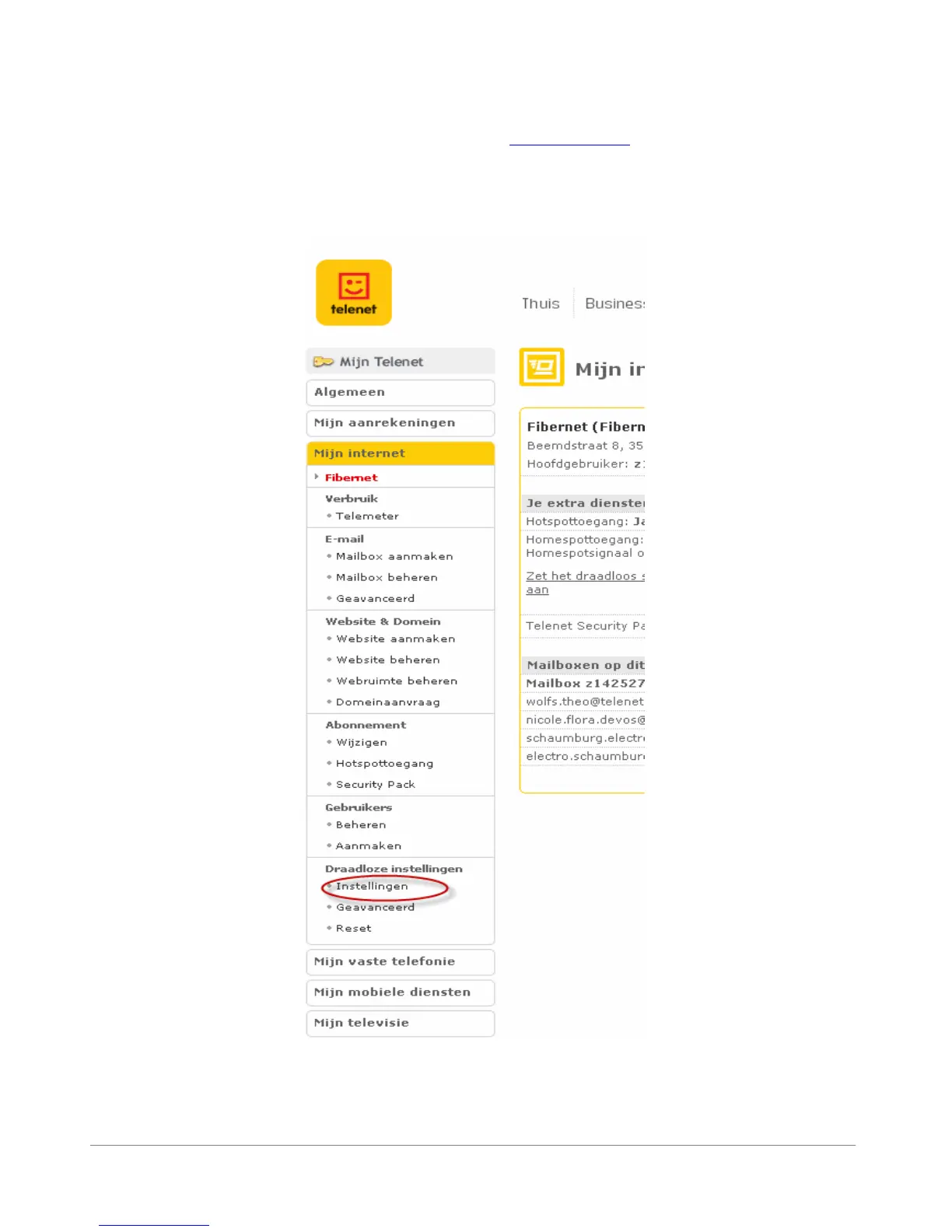952x1232 pixels.
Task: Click the Mijn Telenet key icon
Action: [x=323, y=362]
